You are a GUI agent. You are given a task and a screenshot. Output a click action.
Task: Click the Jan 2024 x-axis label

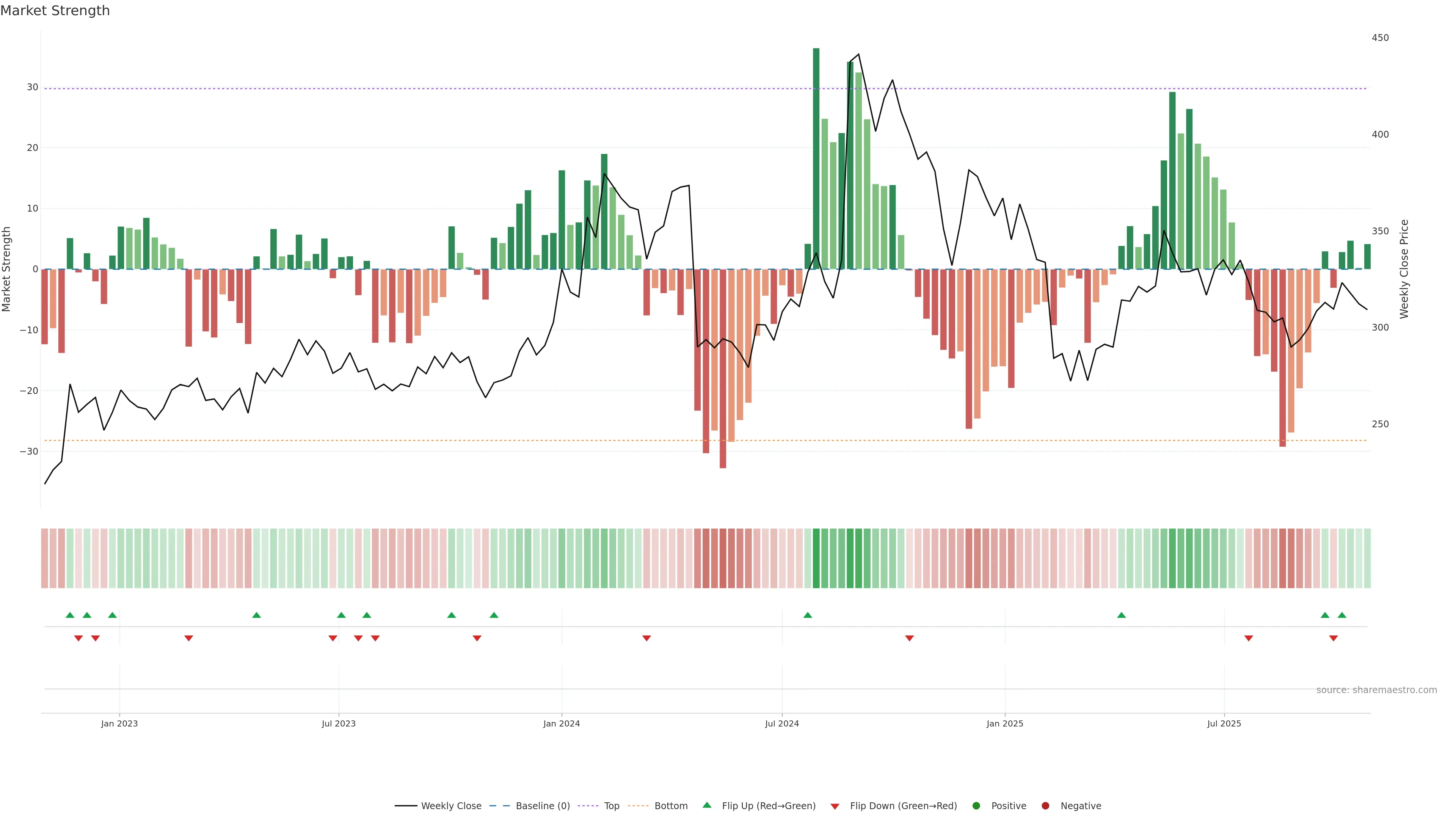pos(561,723)
